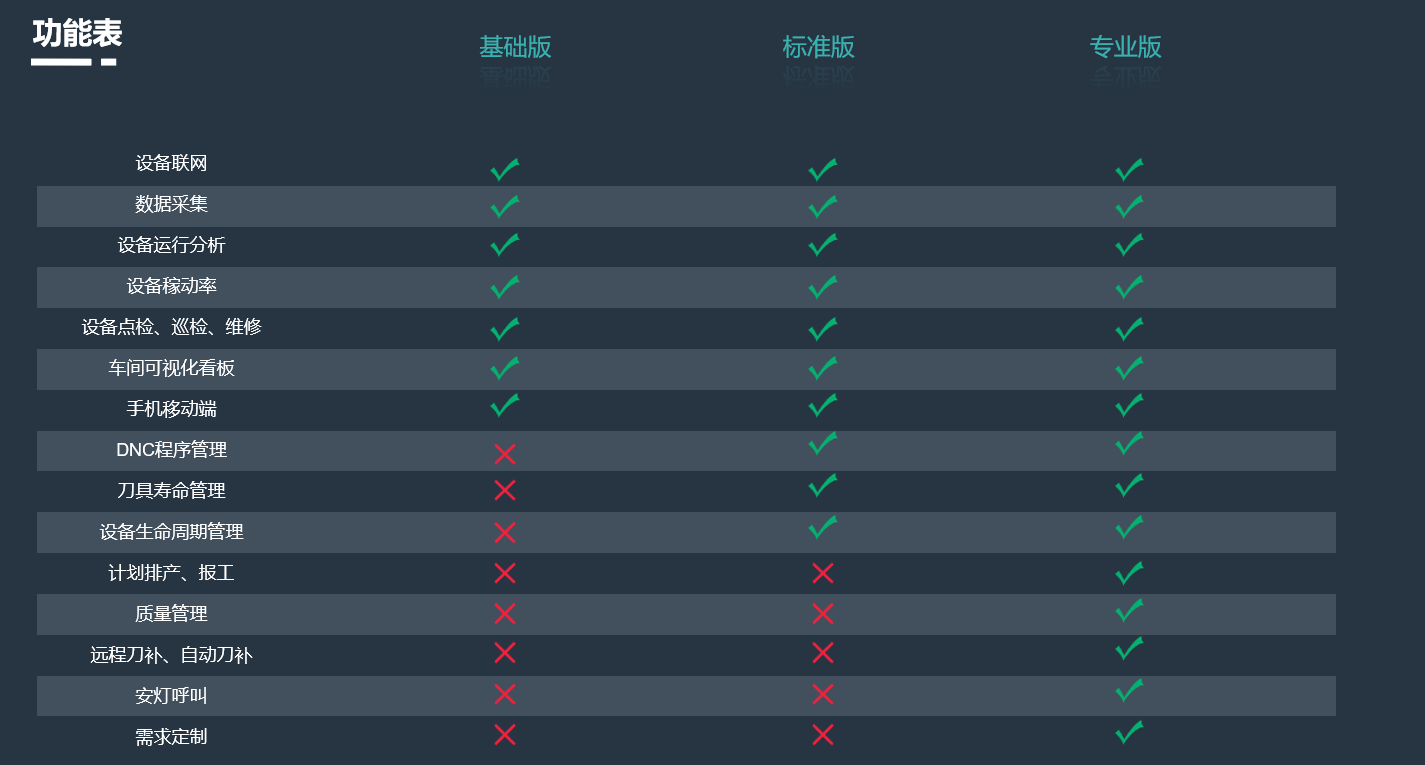Click the 专业版 checkmark for 需求定制

1129,732
